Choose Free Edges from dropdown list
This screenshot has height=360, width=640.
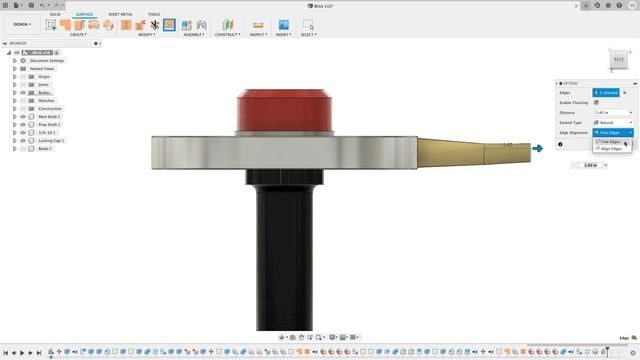[612, 142]
